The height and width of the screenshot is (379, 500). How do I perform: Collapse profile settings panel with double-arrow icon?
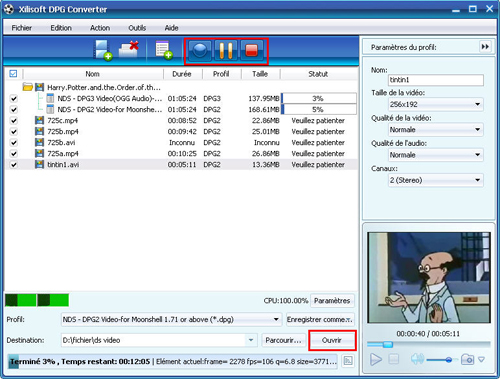pyautogui.click(x=485, y=47)
